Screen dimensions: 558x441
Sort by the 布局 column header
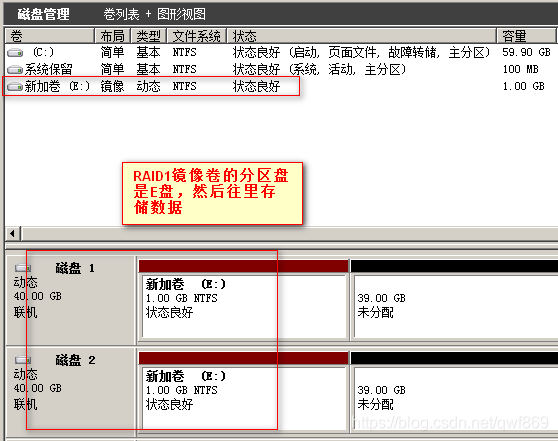tap(113, 36)
